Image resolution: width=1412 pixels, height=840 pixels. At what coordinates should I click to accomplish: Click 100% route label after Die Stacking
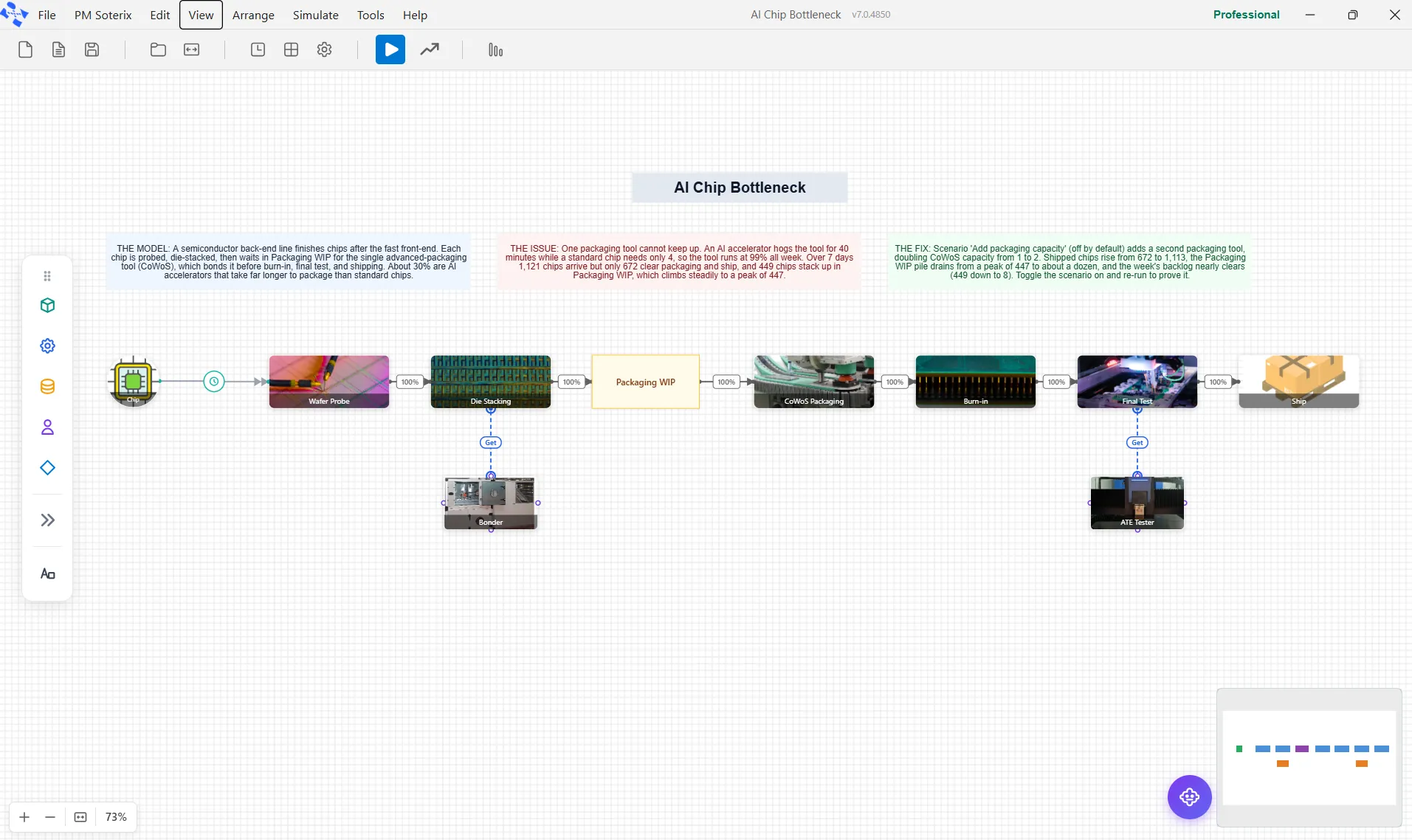pyautogui.click(x=571, y=382)
